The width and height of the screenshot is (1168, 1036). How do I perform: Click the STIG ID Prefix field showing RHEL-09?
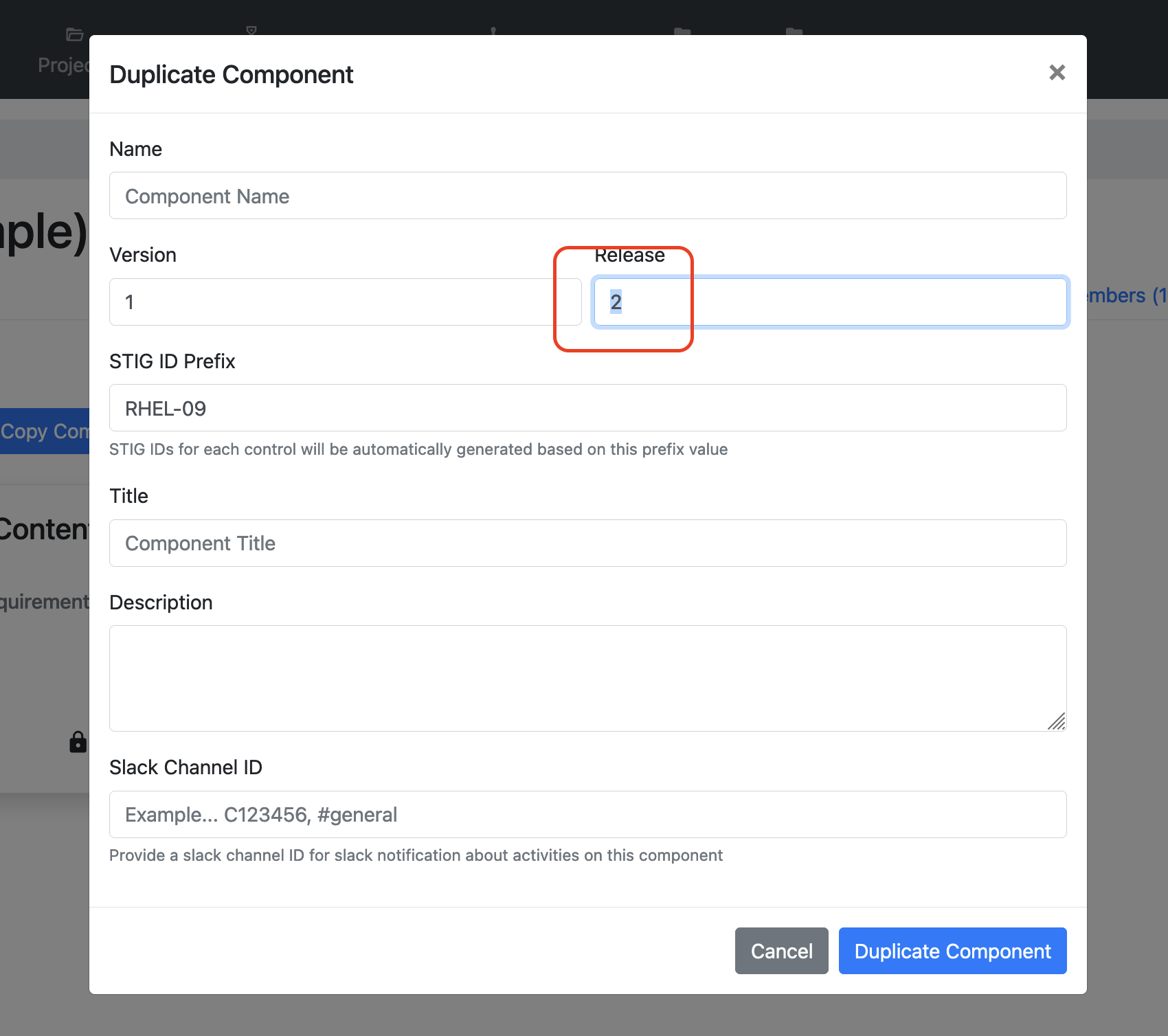(x=587, y=407)
